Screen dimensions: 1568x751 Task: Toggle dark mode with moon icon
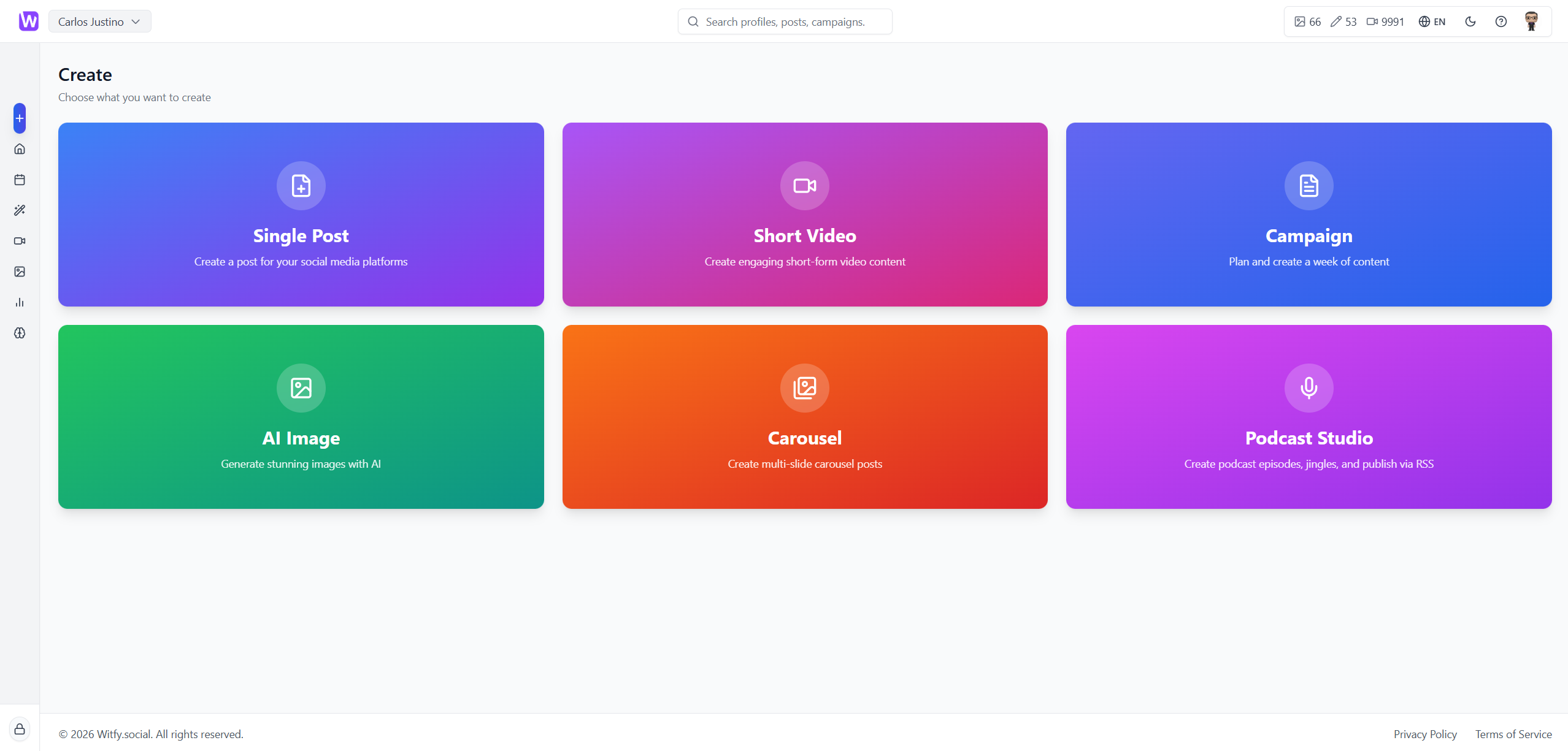(1470, 21)
